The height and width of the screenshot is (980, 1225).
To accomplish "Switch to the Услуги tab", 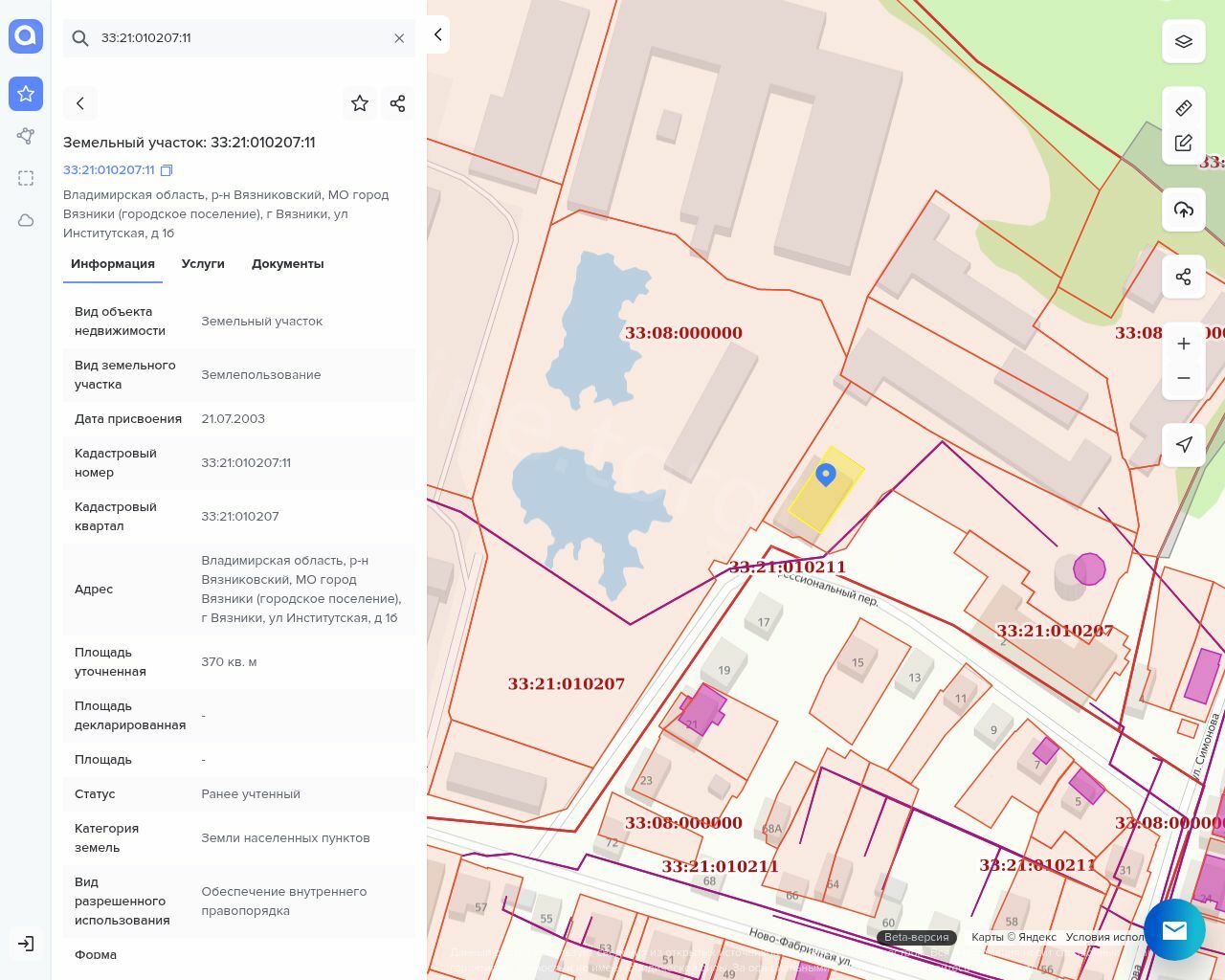I will coord(203,264).
